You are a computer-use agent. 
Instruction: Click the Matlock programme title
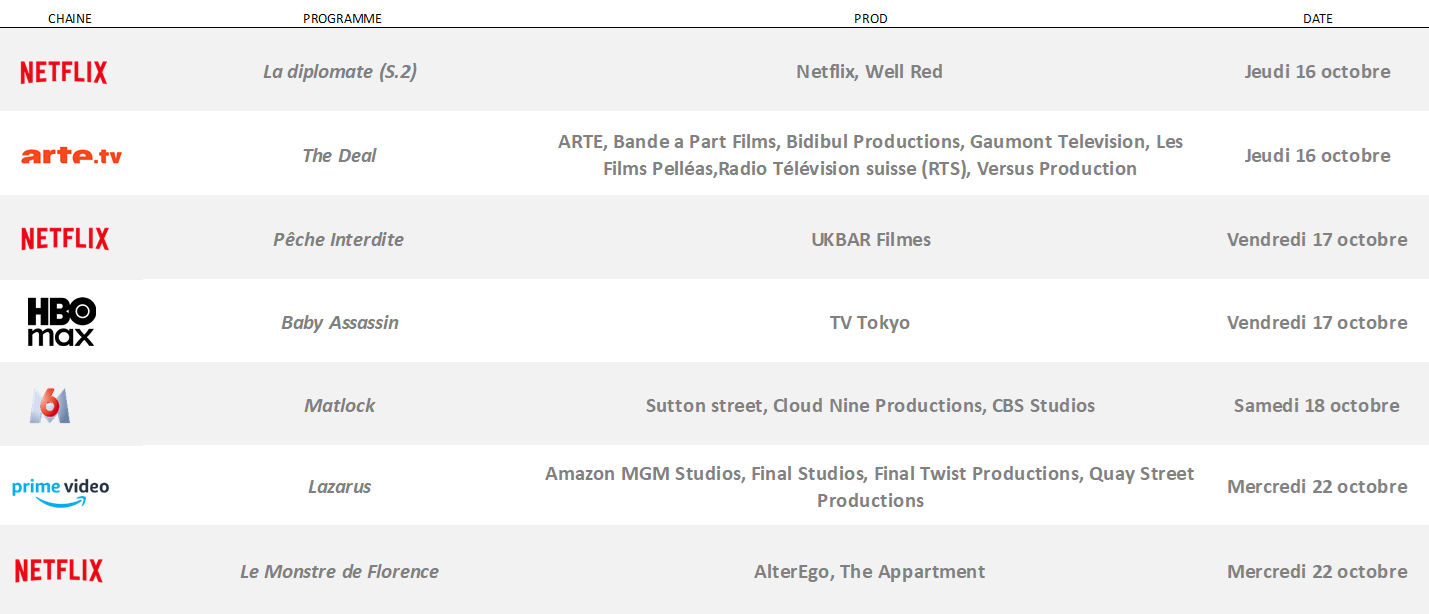point(340,405)
